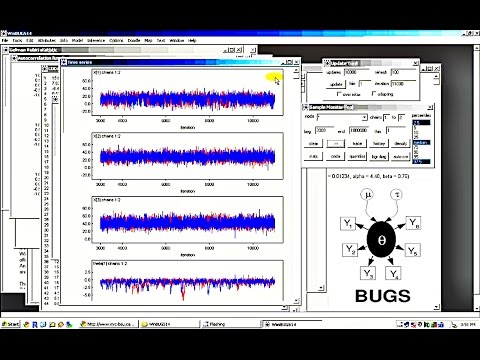This screenshot has width=480, height=360.
Task: Click the history button
Action: pyautogui.click(x=379, y=144)
